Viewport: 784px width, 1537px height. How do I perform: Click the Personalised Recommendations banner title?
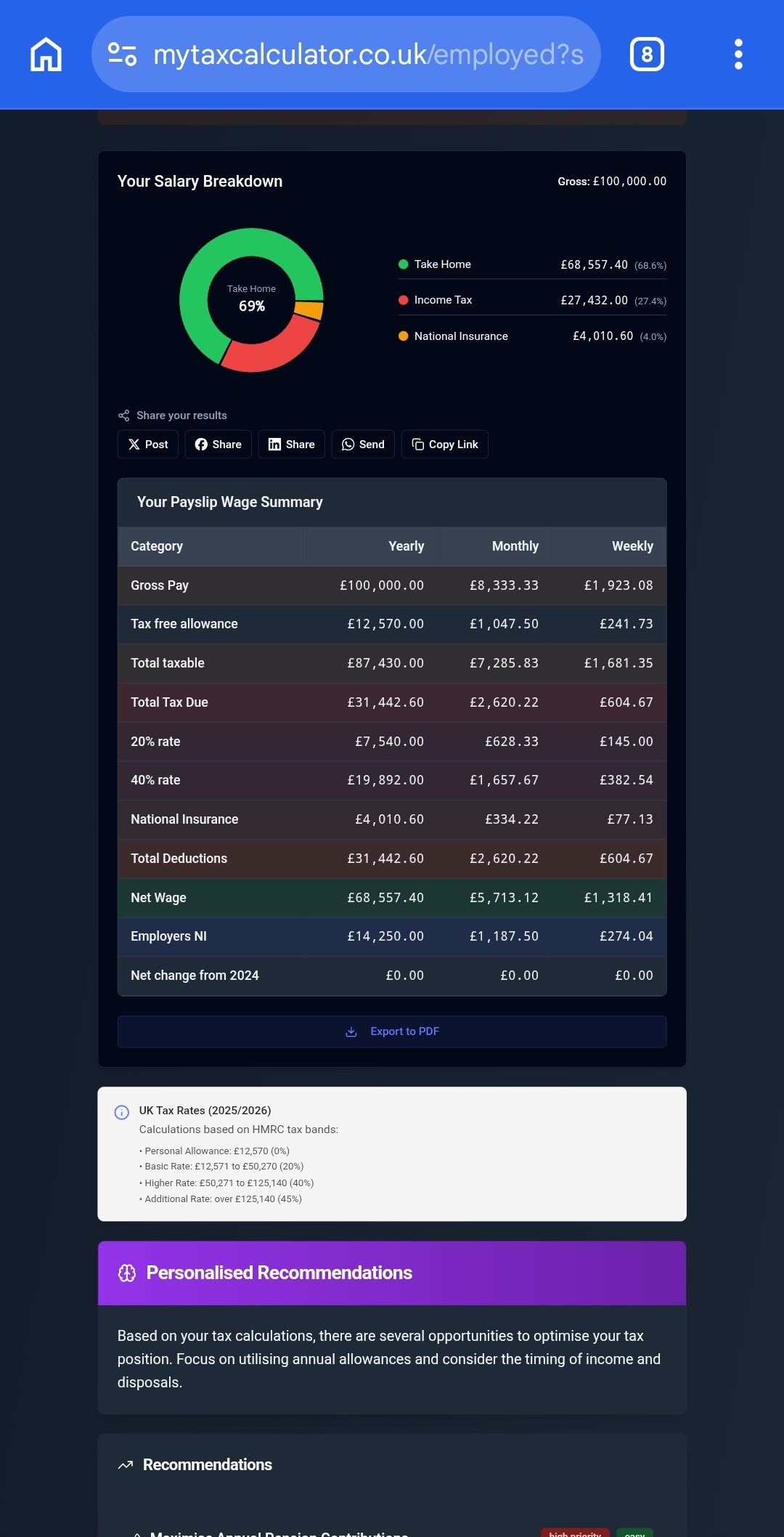coord(279,1273)
